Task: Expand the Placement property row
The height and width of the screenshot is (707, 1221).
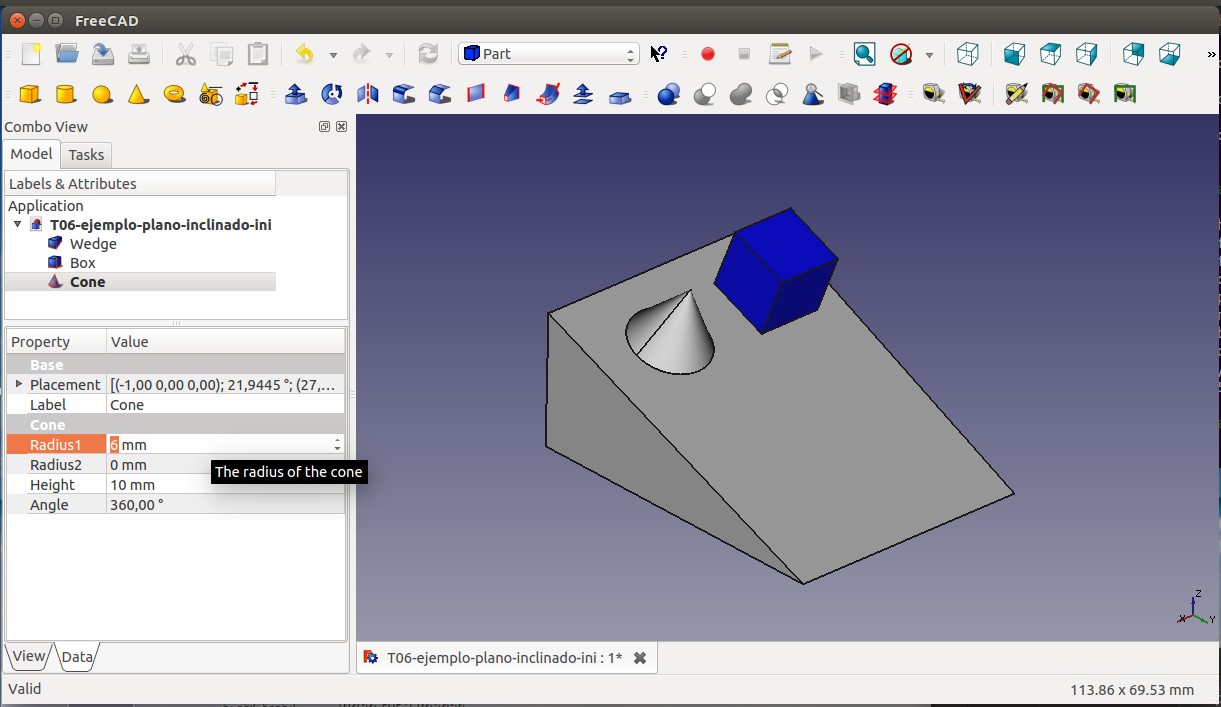Action: coord(18,384)
